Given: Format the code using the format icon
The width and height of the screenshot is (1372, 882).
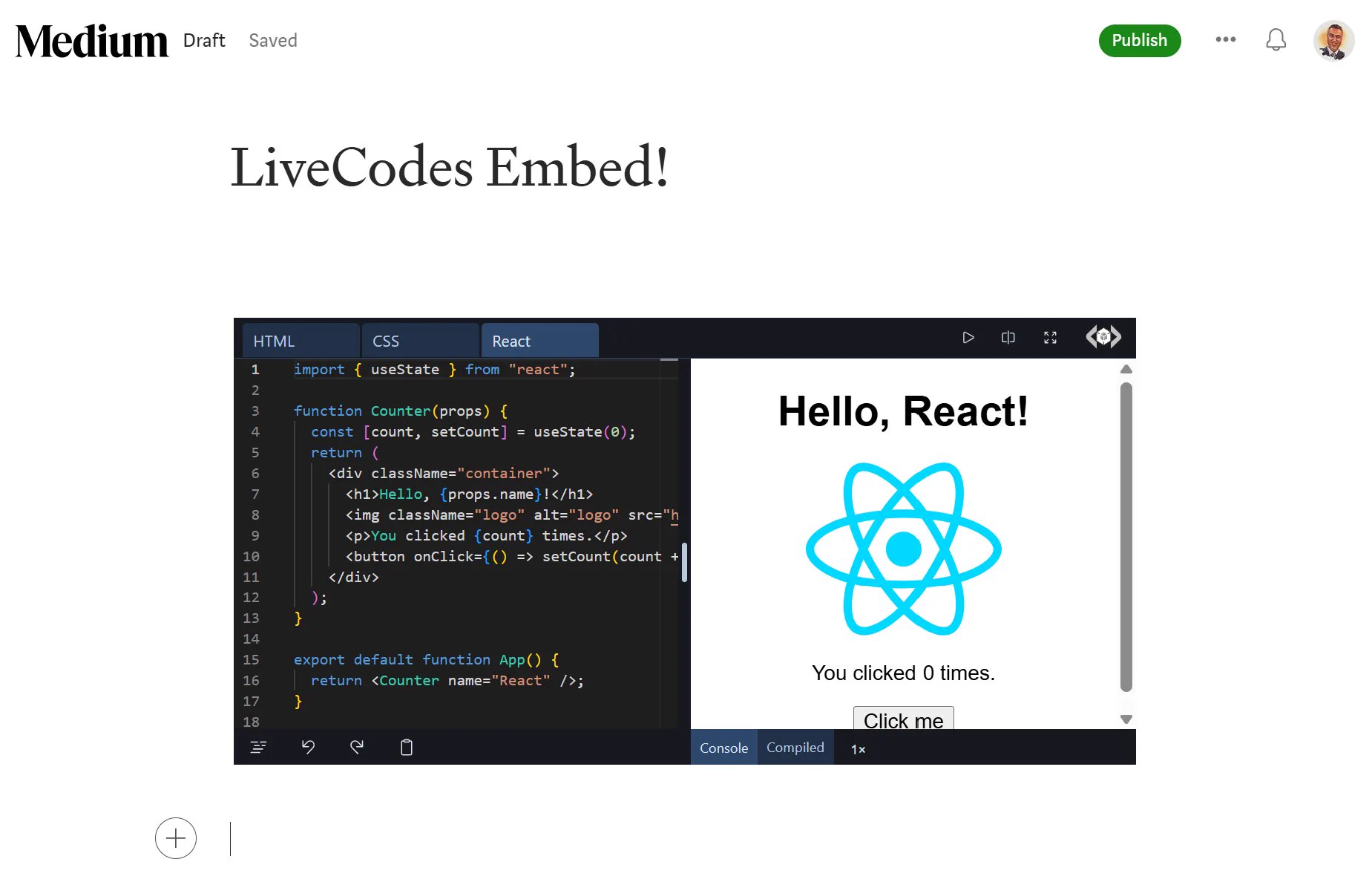Looking at the screenshot, I should pyautogui.click(x=258, y=748).
